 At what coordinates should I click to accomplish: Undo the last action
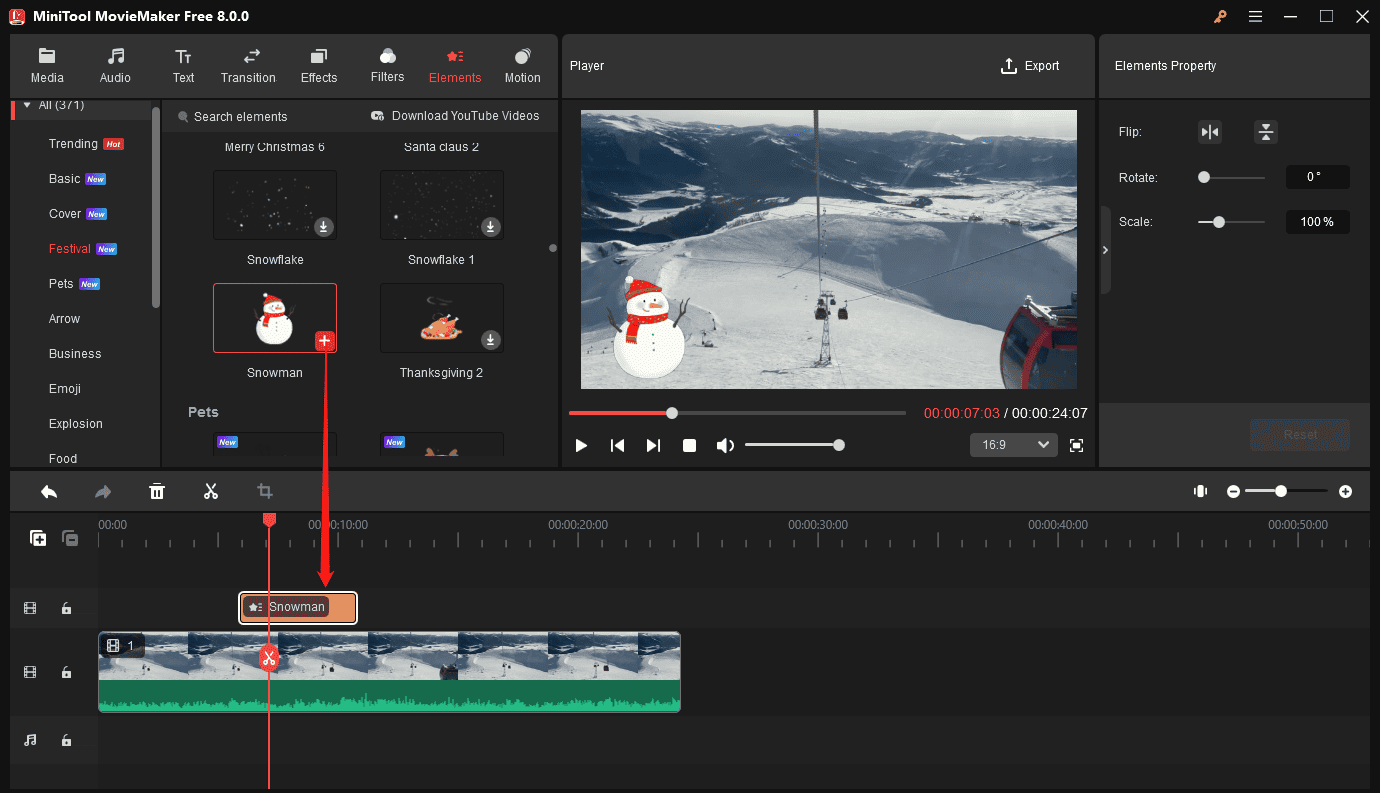49,491
